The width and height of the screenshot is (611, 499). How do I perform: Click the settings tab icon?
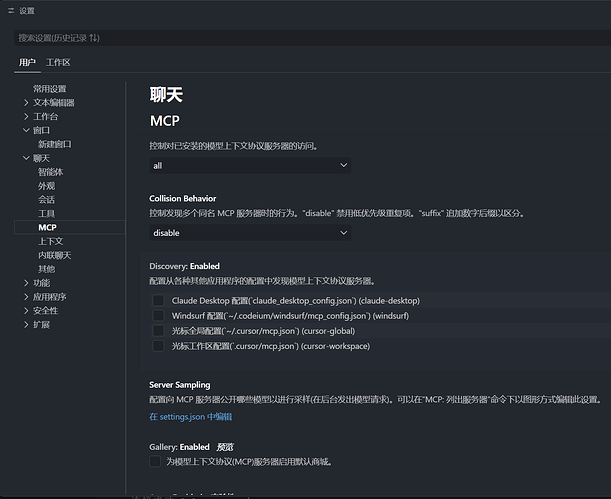pyautogui.click(x=11, y=11)
